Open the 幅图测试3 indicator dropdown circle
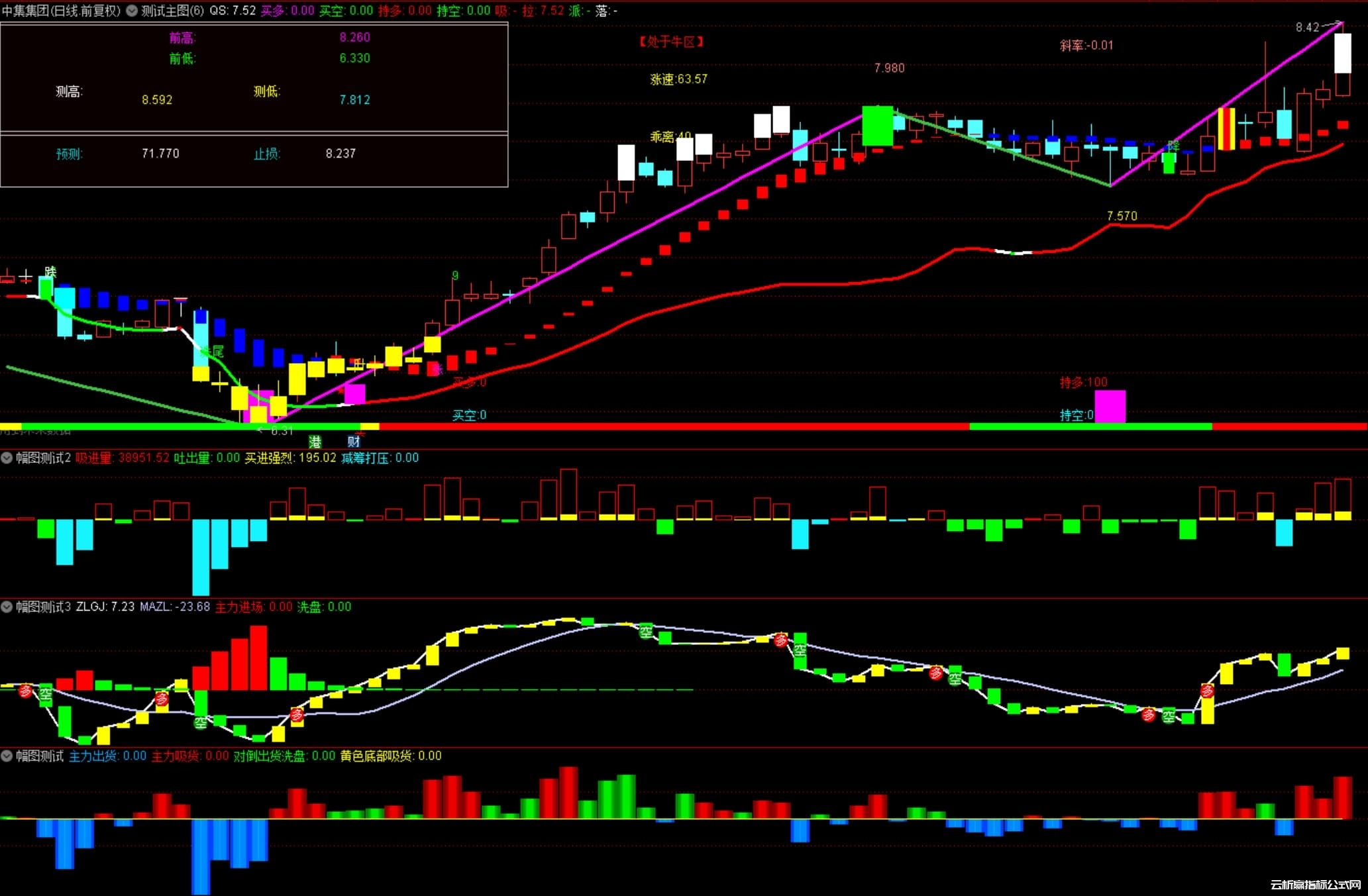Image resolution: width=1368 pixels, height=896 pixels. tap(7, 607)
